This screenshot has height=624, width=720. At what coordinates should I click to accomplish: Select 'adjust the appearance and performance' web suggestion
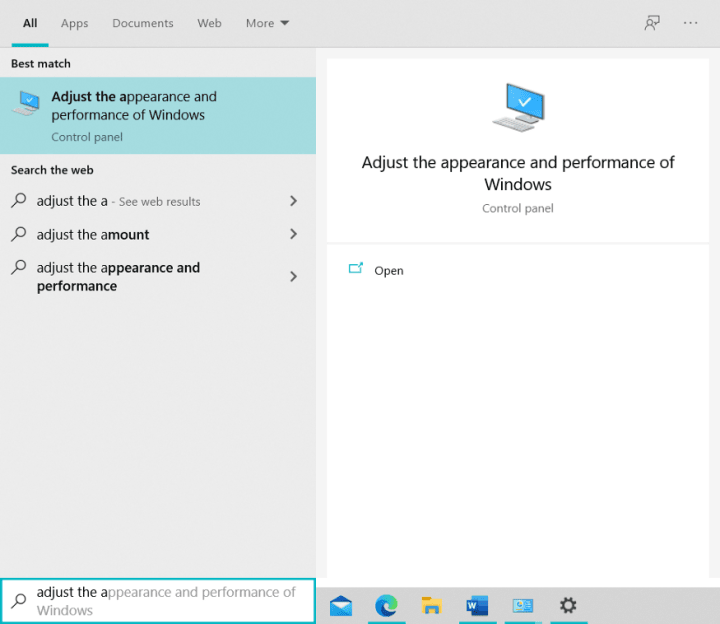click(158, 276)
